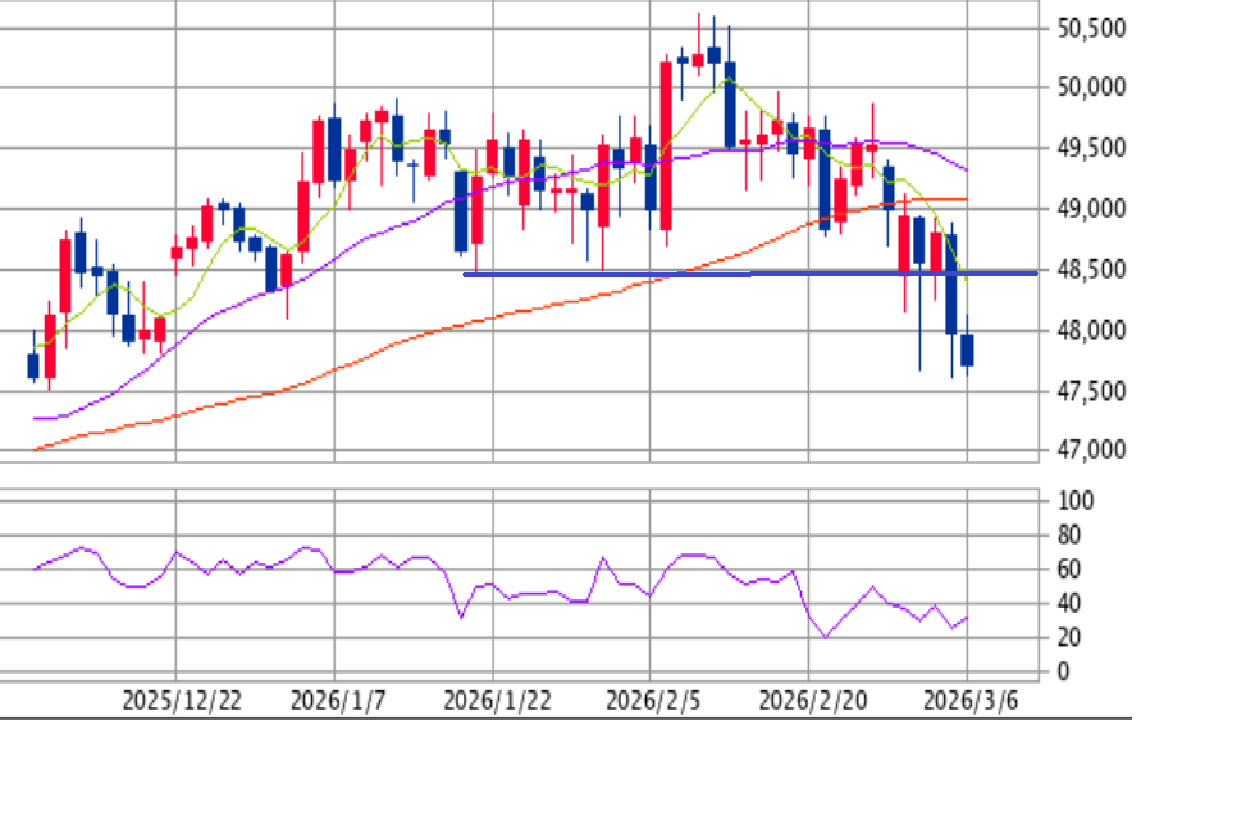Image resolution: width=1260 pixels, height=815 pixels.
Task: Click the 48,500 price axis label
Action: click(1092, 270)
